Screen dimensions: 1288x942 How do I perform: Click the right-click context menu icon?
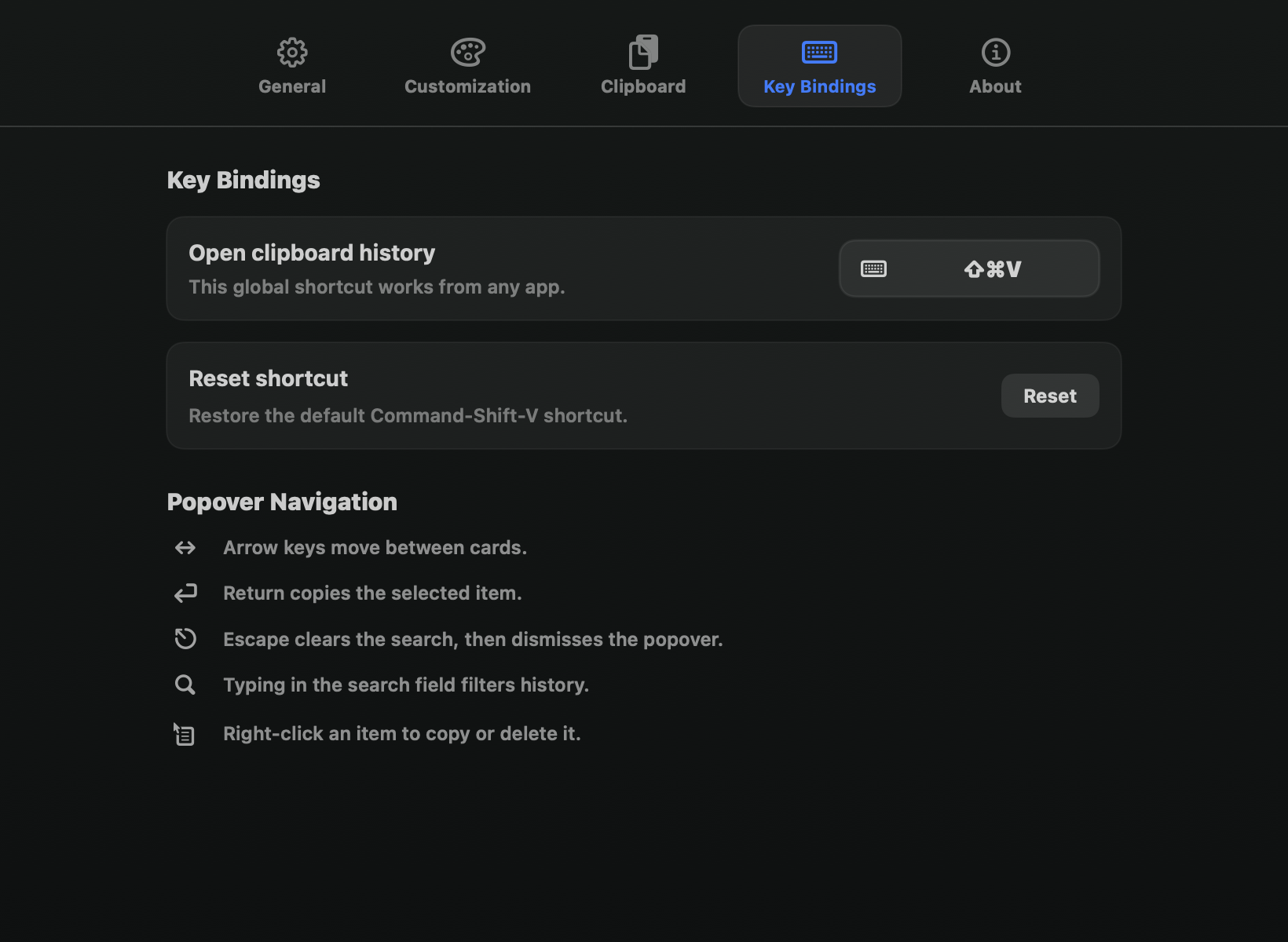click(x=184, y=734)
